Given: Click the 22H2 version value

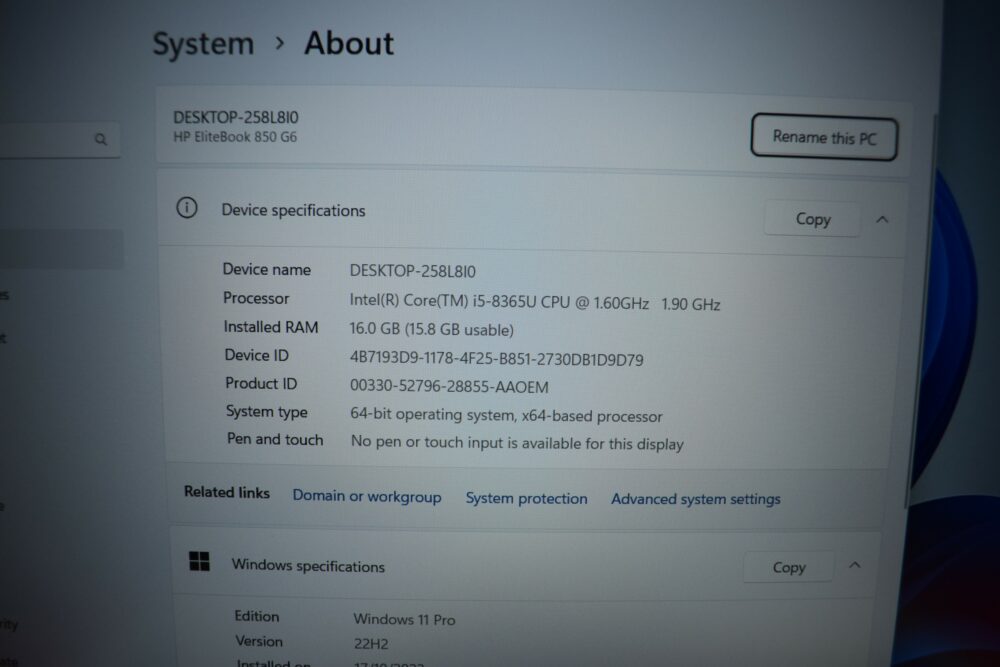Looking at the screenshot, I should (371, 643).
